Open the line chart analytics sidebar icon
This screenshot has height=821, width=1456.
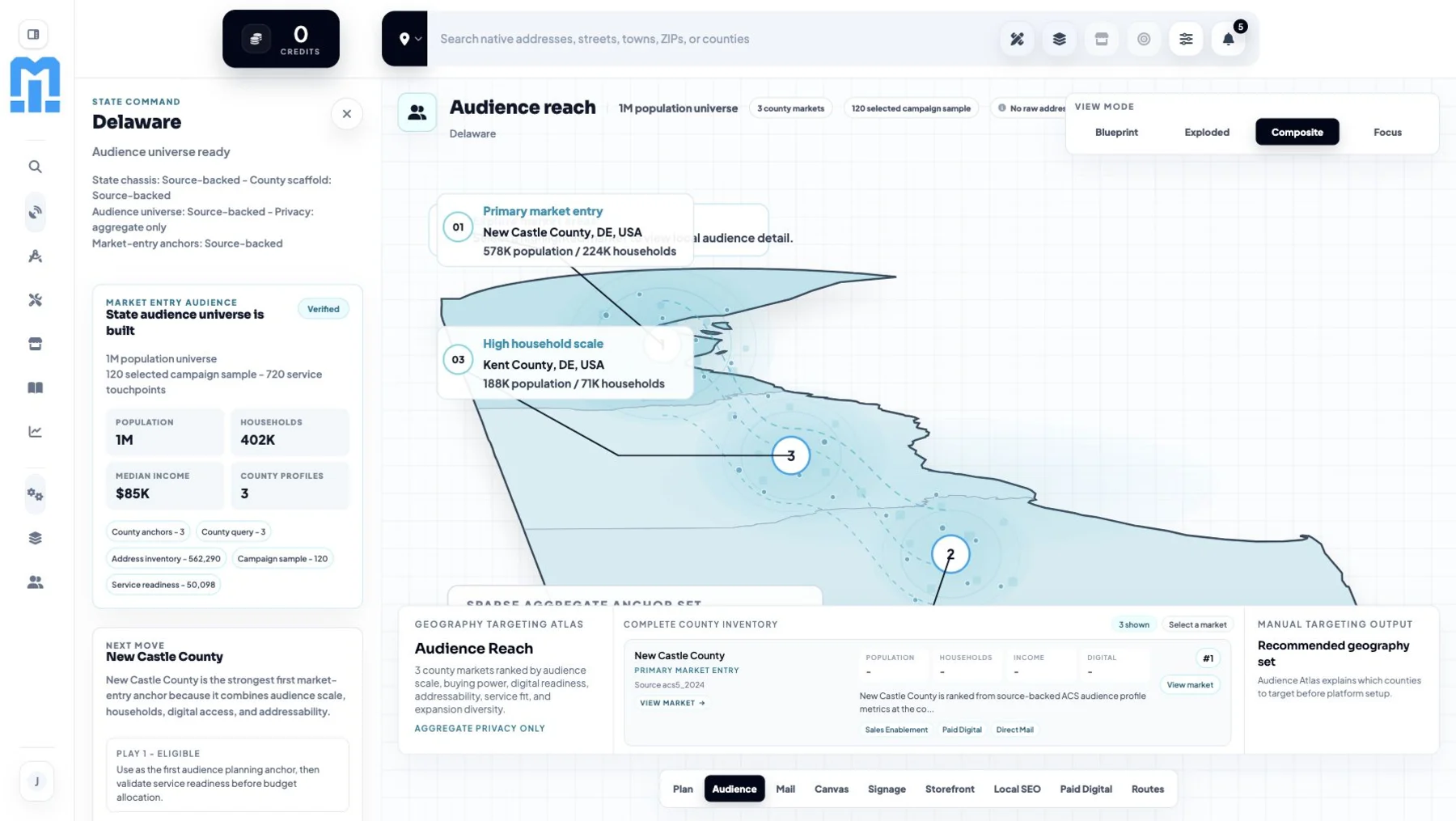[x=35, y=431]
